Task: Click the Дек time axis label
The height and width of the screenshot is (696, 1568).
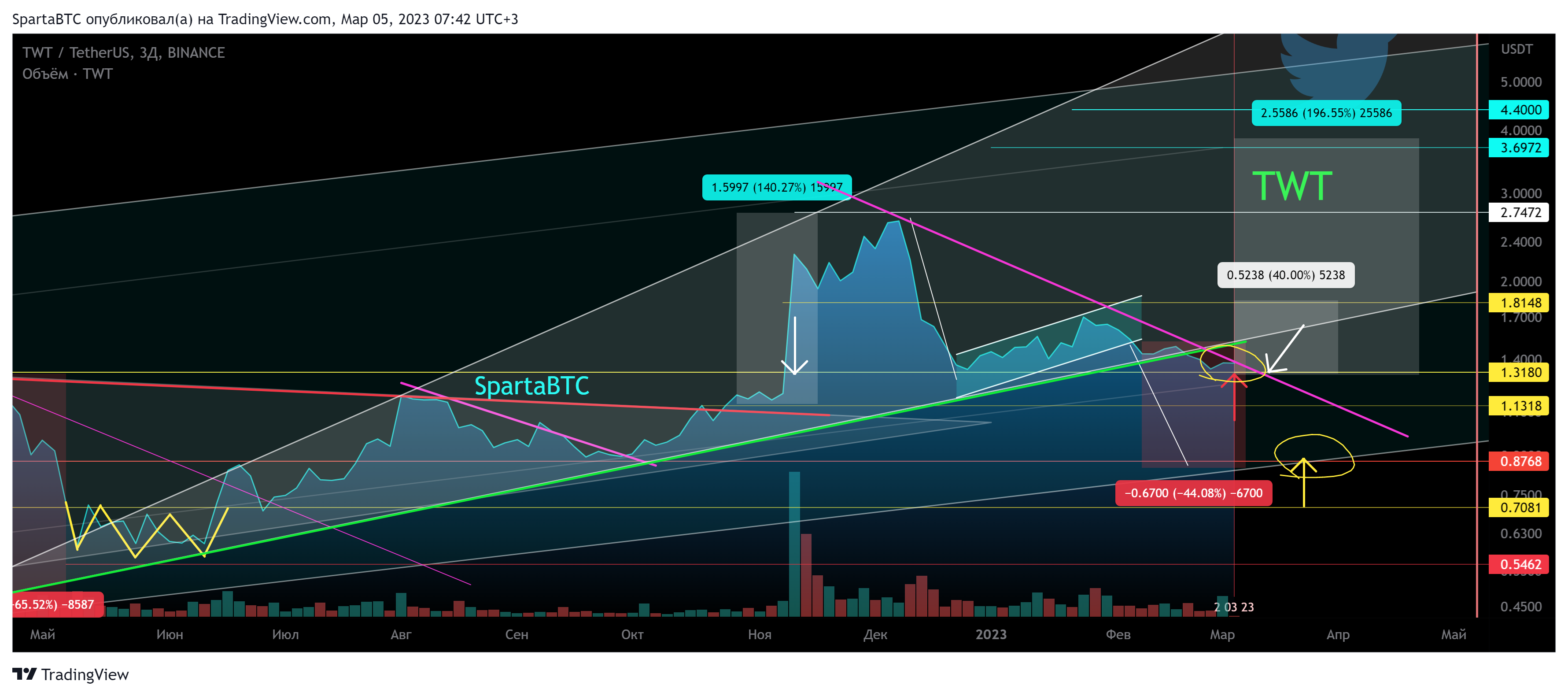Action: point(874,634)
